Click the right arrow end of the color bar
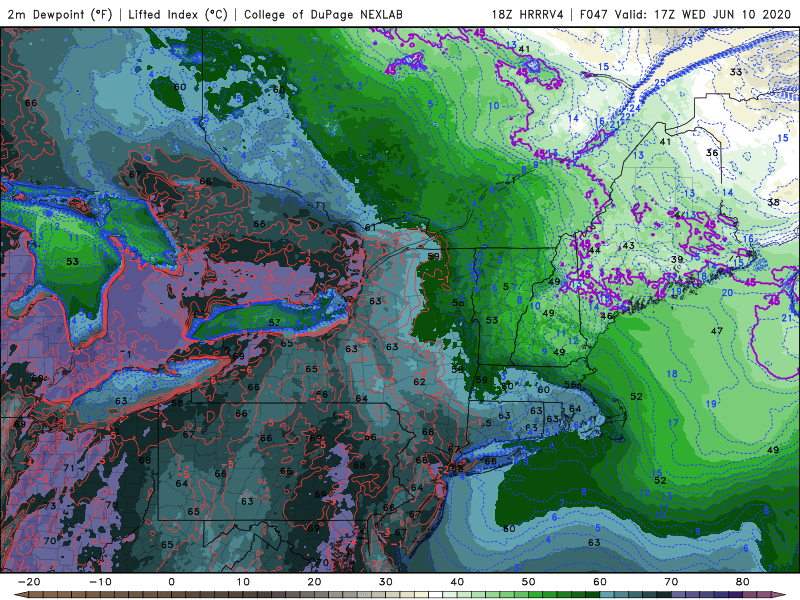Viewport: 800px width, 600px height. coord(779,595)
